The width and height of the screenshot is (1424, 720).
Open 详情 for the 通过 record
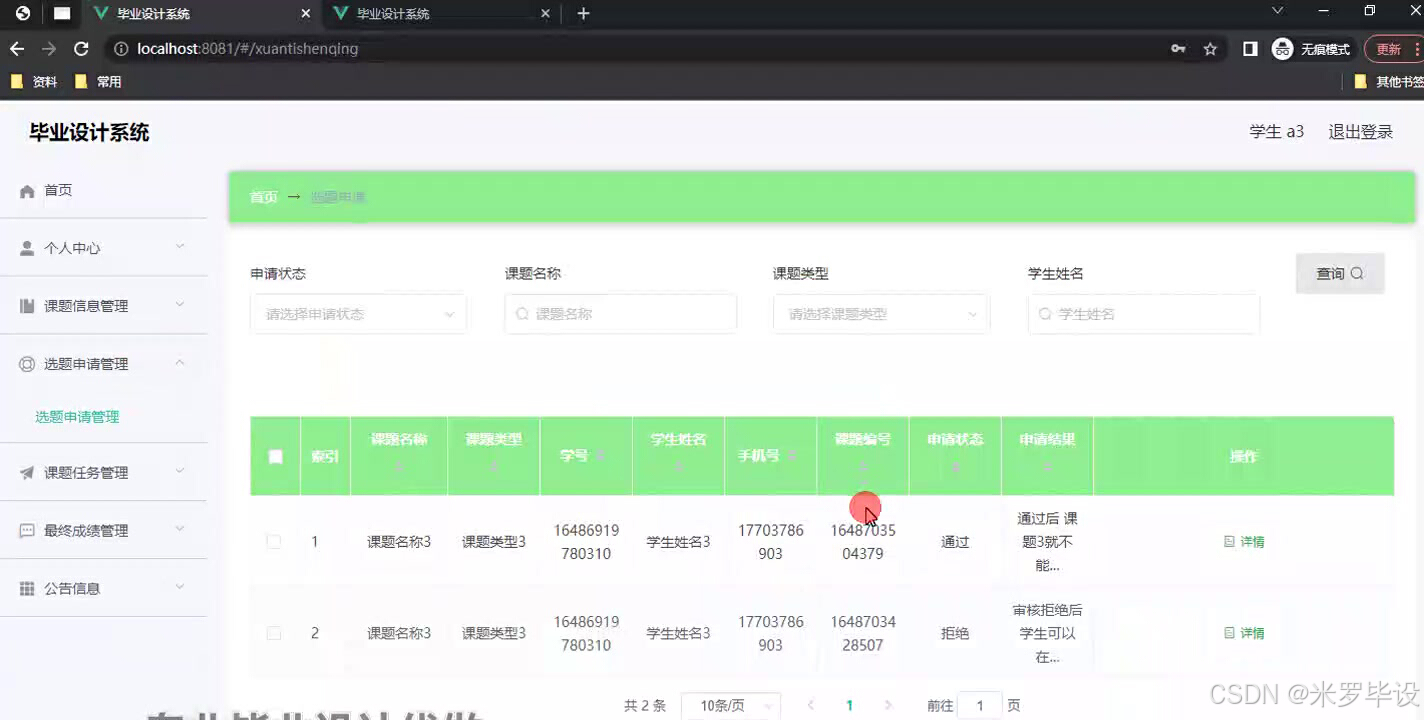[1243, 541]
